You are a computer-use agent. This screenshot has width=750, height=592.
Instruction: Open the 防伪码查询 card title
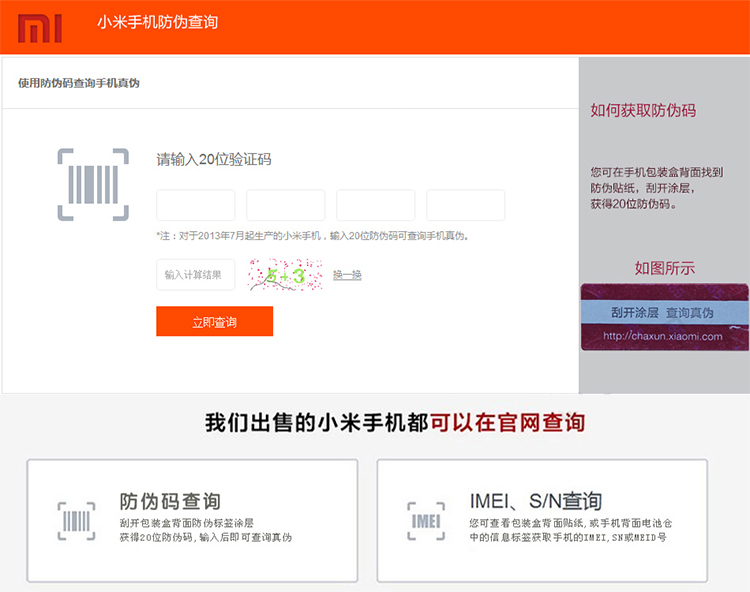[x=170, y=502]
